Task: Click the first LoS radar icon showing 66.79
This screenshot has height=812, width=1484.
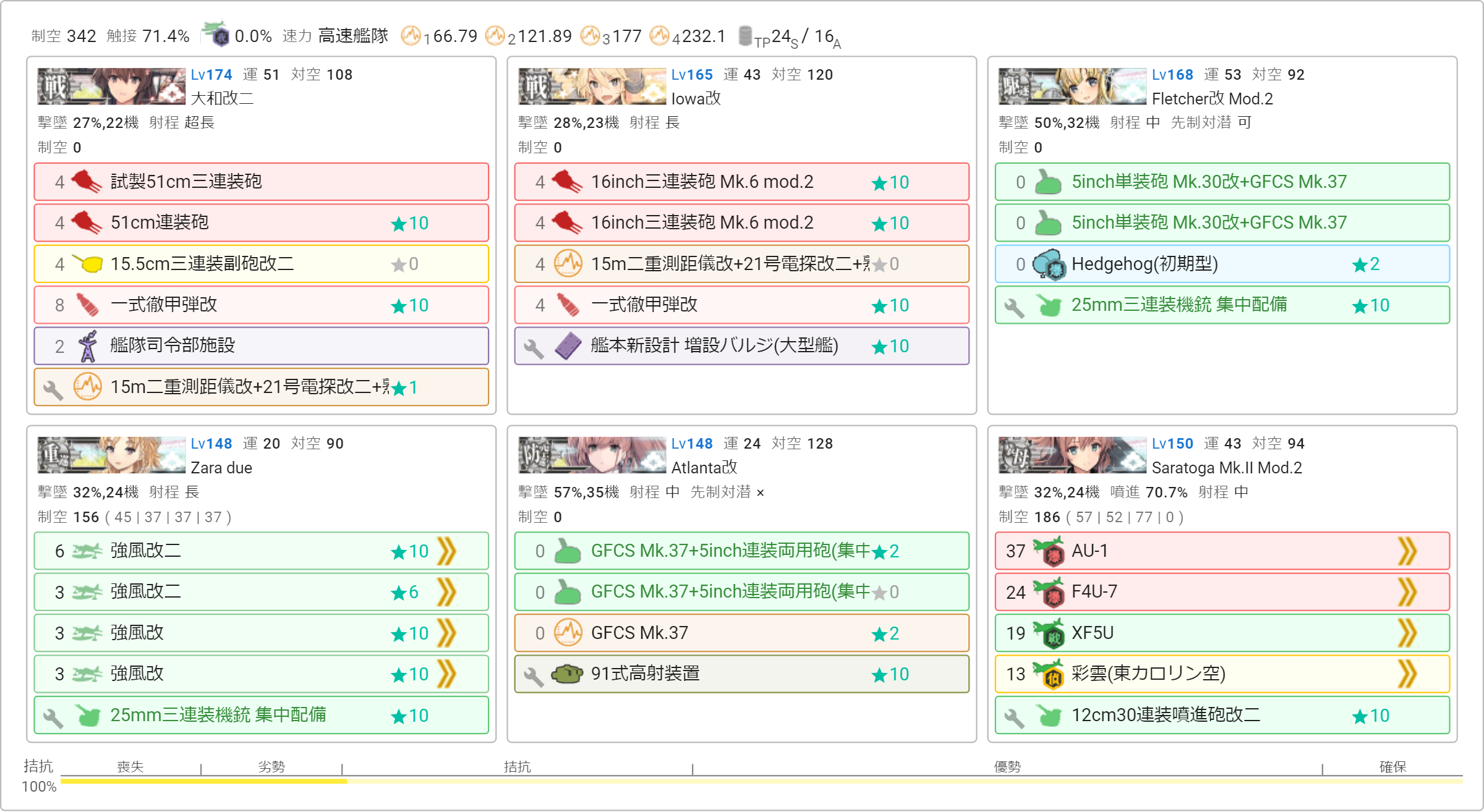Action: pyautogui.click(x=411, y=35)
